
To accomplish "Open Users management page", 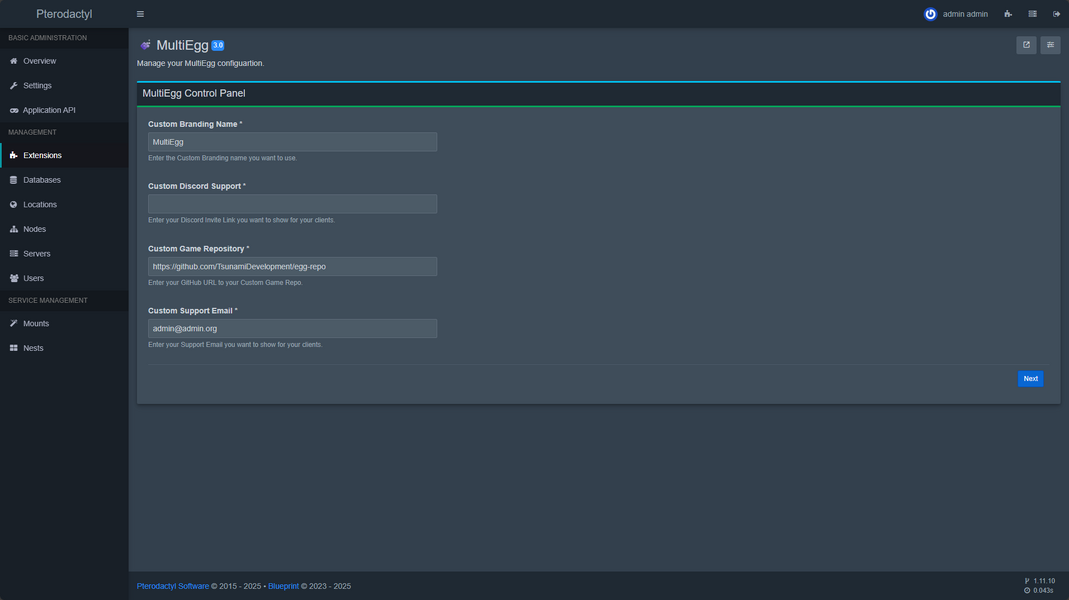I will pyautogui.click(x=64, y=278).
